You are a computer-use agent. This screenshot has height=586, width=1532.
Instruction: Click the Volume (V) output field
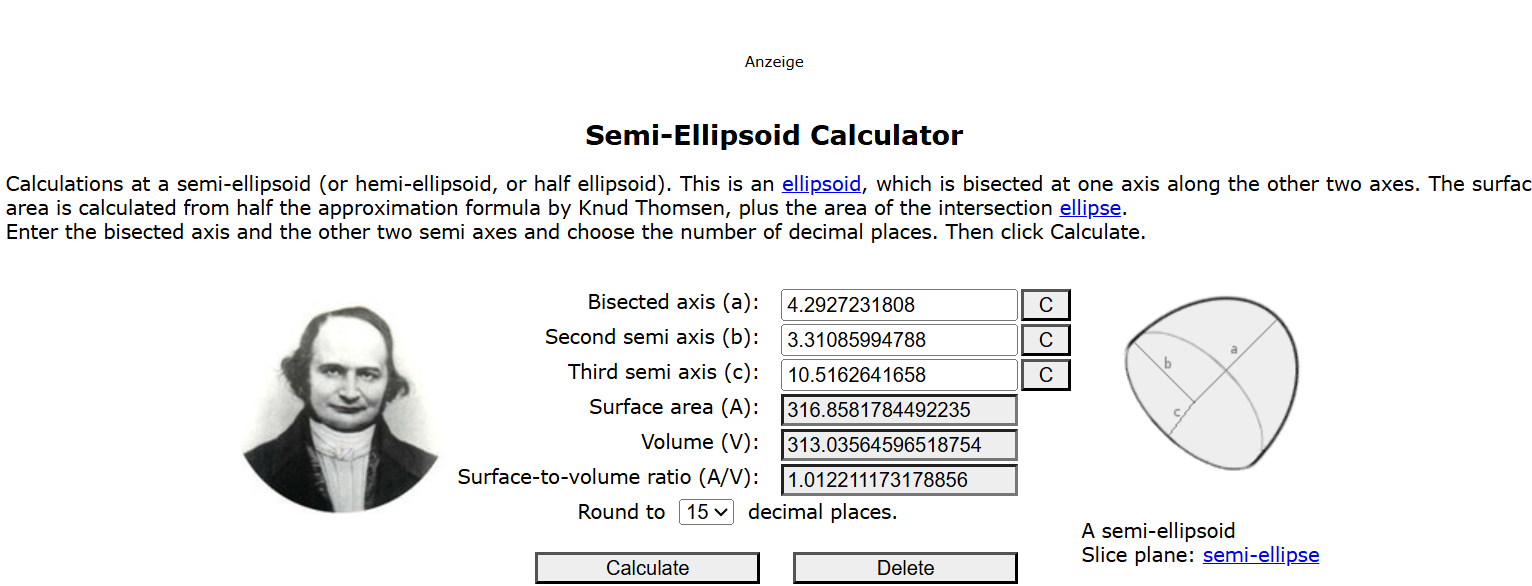pyautogui.click(x=899, y=445)
